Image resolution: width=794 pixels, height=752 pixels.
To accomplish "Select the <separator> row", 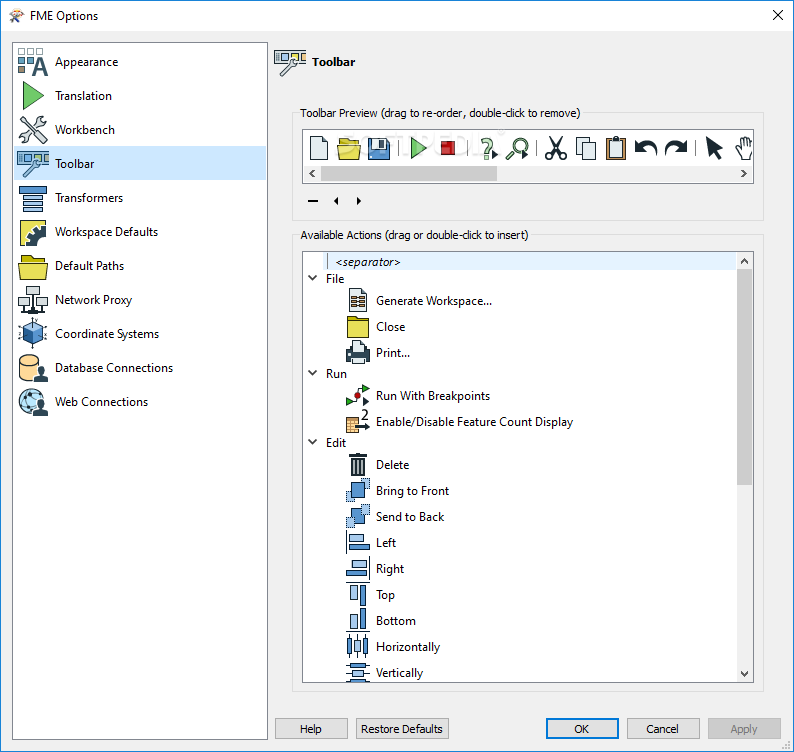I will [529, 262].
